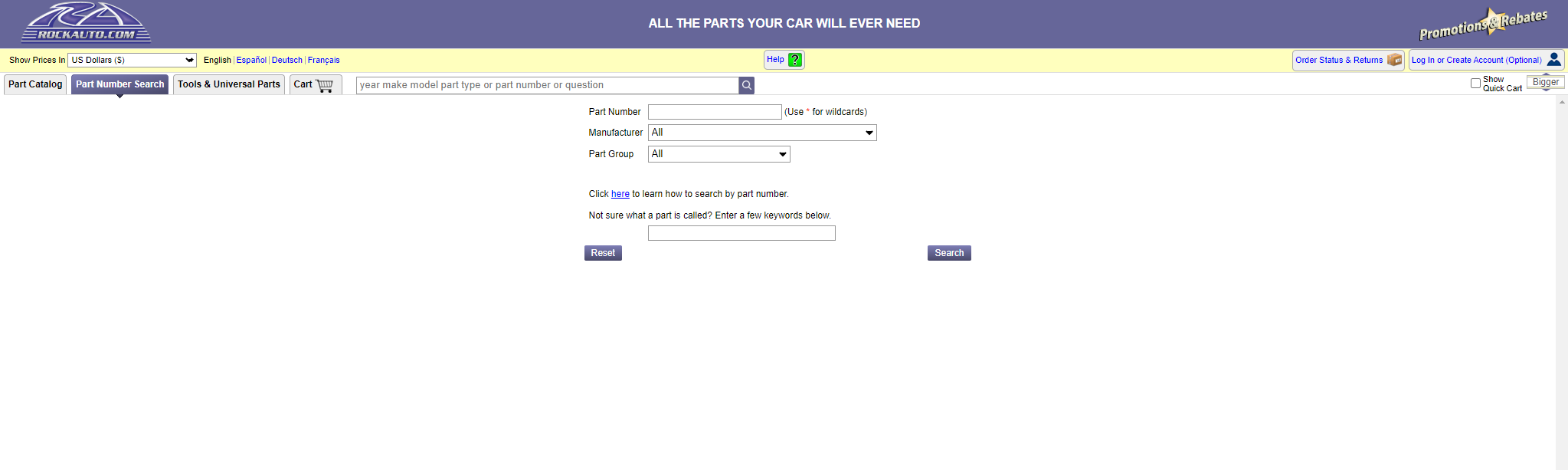Enable the Show Quick Cart checkbox
Screen dimensions: 1568x470
point(1475,84)
